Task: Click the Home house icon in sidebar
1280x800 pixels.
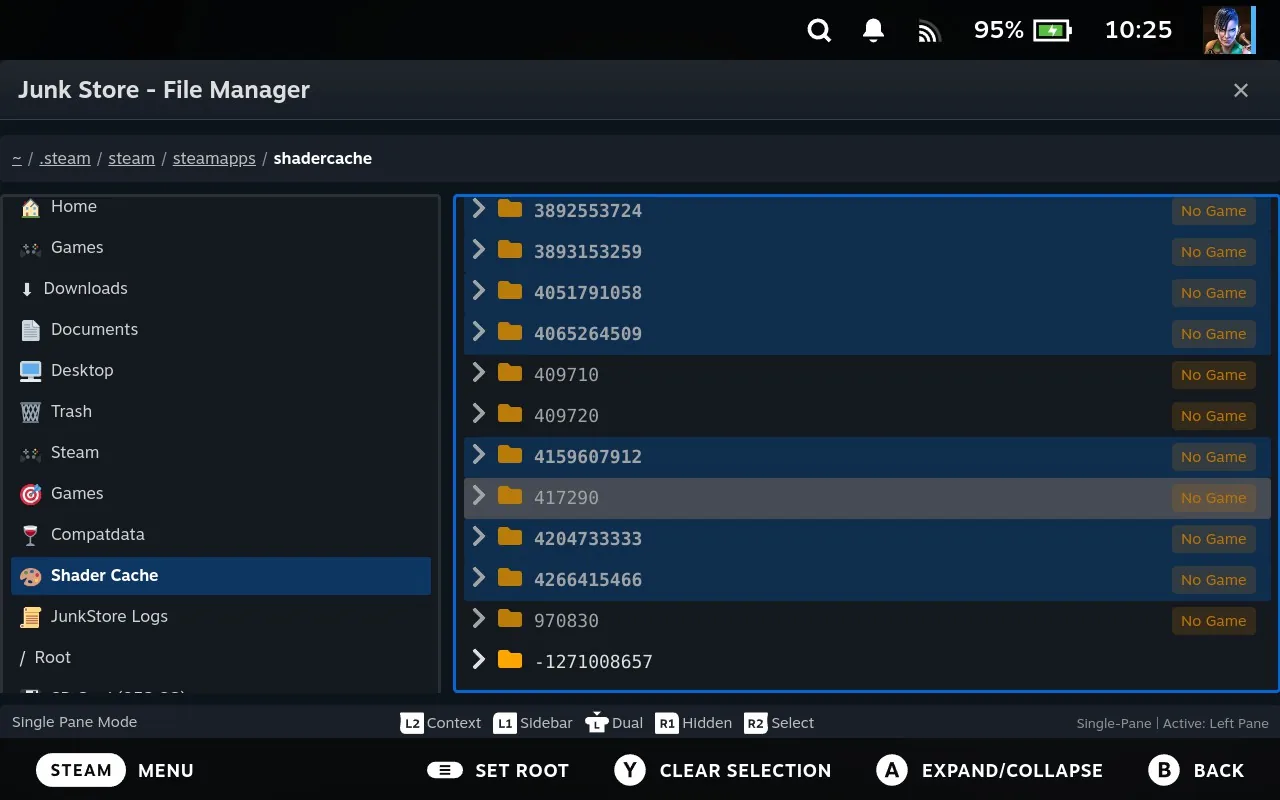Action: point(31,207)
